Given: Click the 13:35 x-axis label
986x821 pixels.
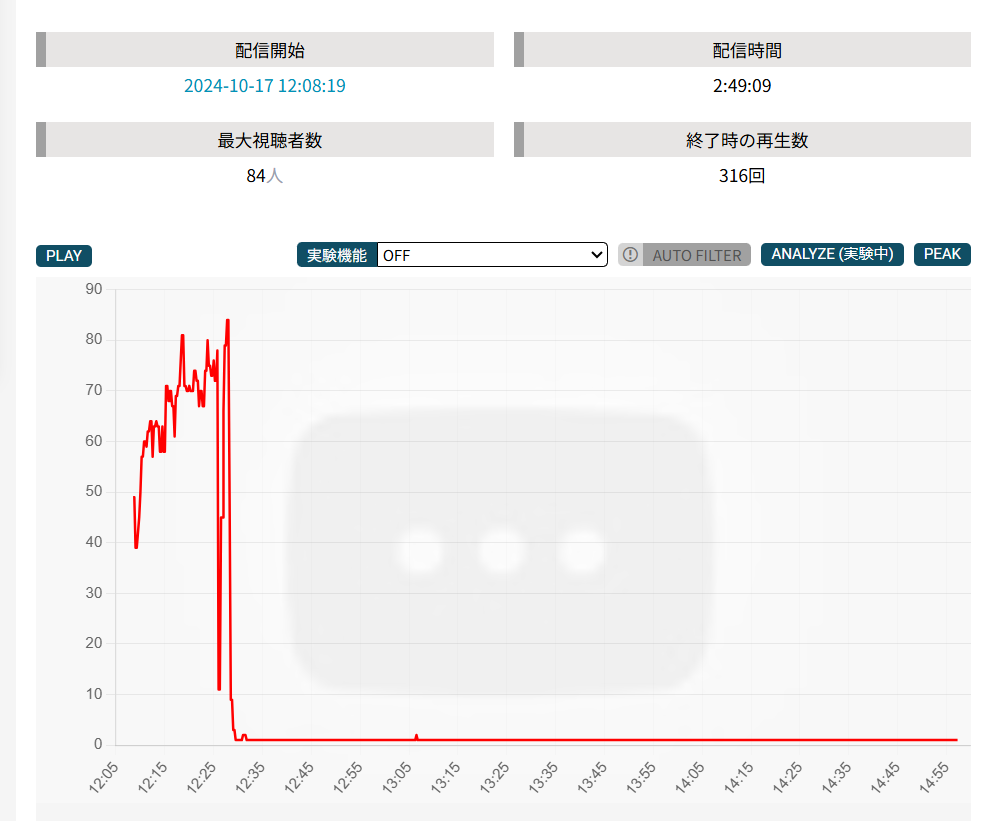Looking at the screenshot, I should 543,777.
